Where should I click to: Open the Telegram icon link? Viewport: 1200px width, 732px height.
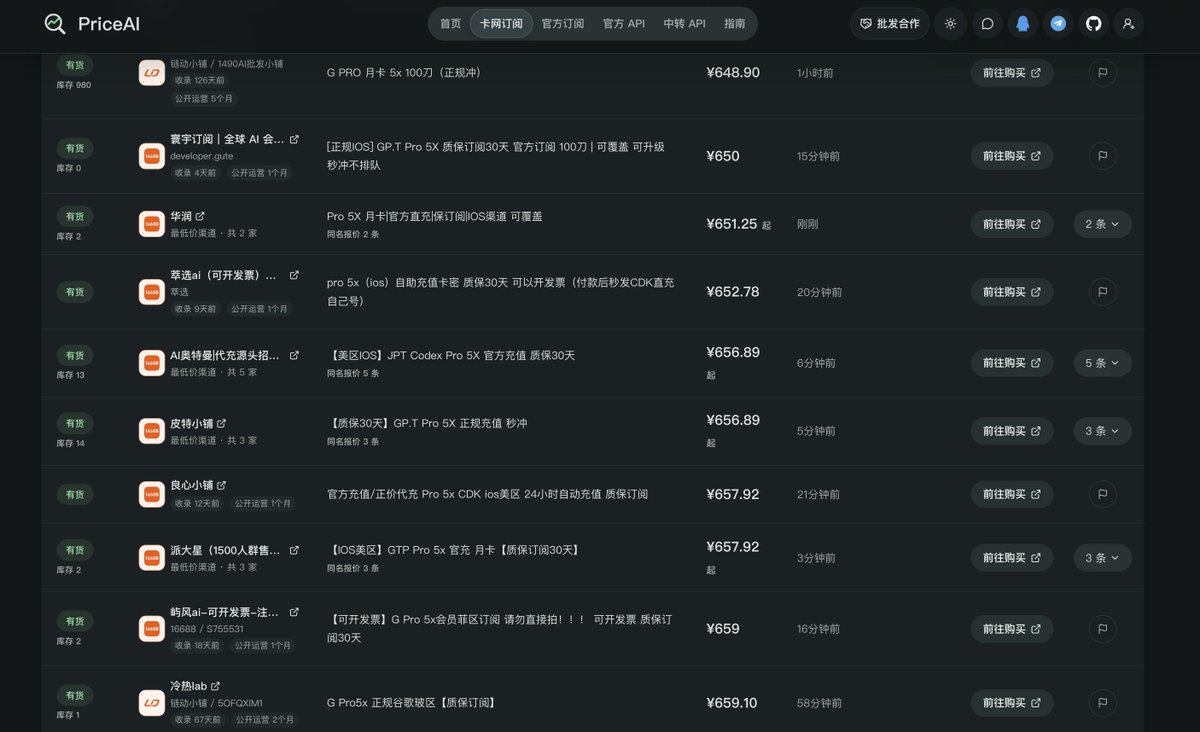pos(1058,24)
